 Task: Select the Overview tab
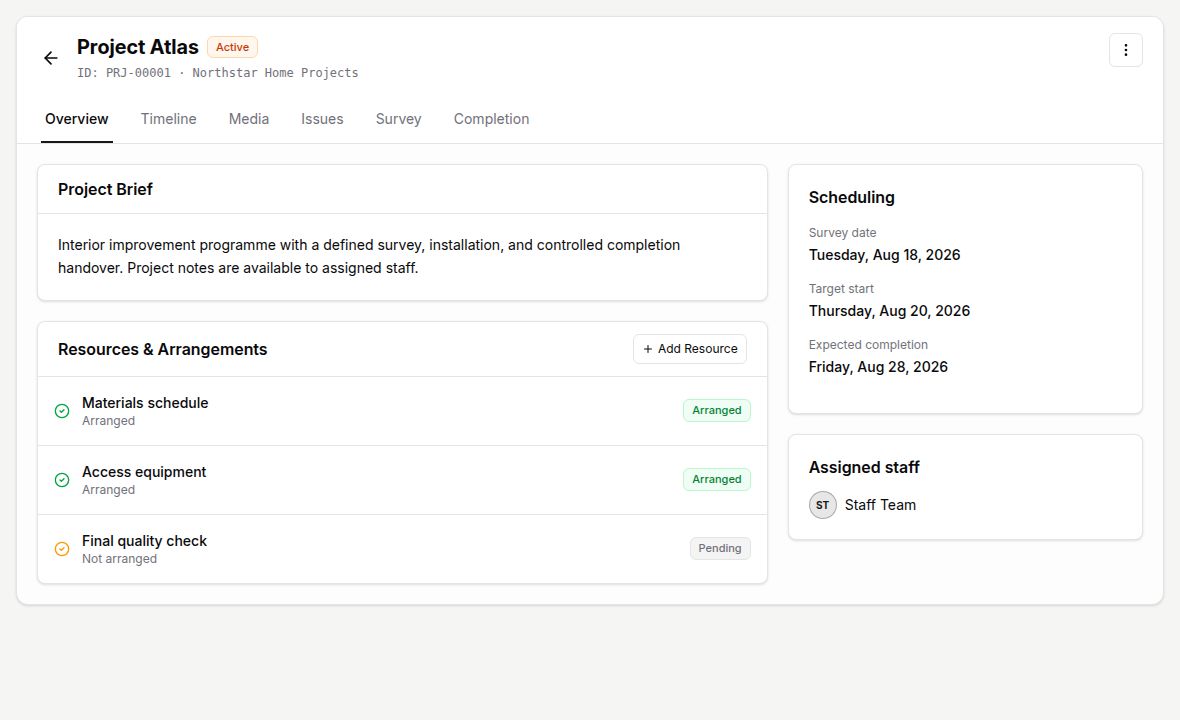(77, 119)
